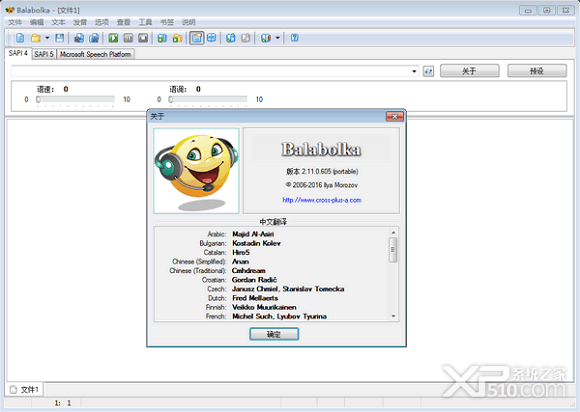The height and width of the screenshot is (412, 580).
Task: Click the blue-green book icon with arrow
Action: (231, 38)
